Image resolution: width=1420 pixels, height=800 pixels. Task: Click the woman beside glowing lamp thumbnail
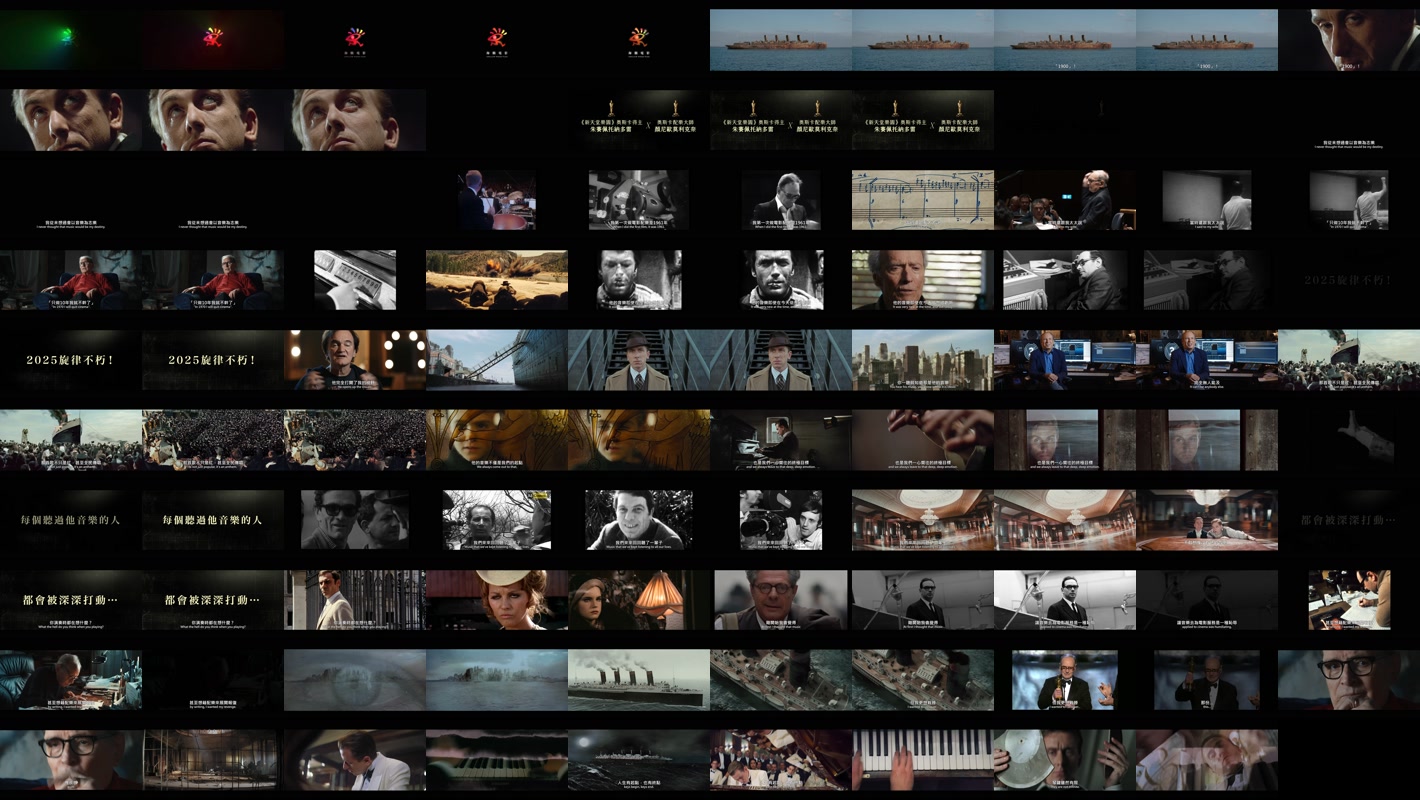point(638,600)
